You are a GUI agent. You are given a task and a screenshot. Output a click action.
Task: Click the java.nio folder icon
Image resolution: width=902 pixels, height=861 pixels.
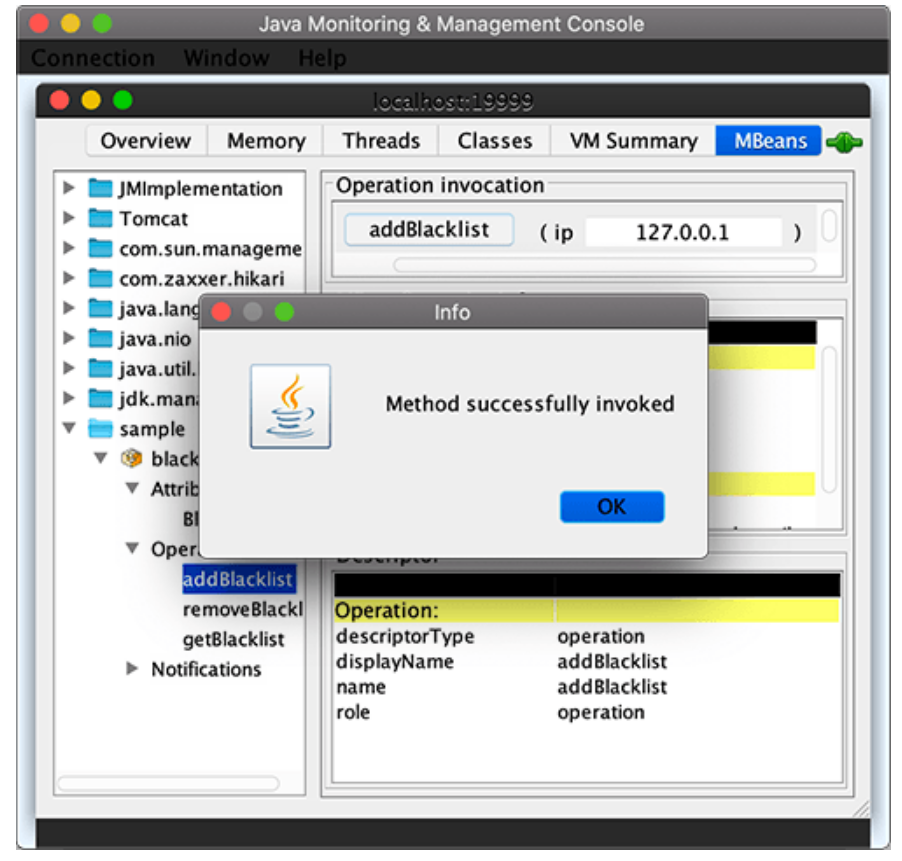(x=101, y=338)
